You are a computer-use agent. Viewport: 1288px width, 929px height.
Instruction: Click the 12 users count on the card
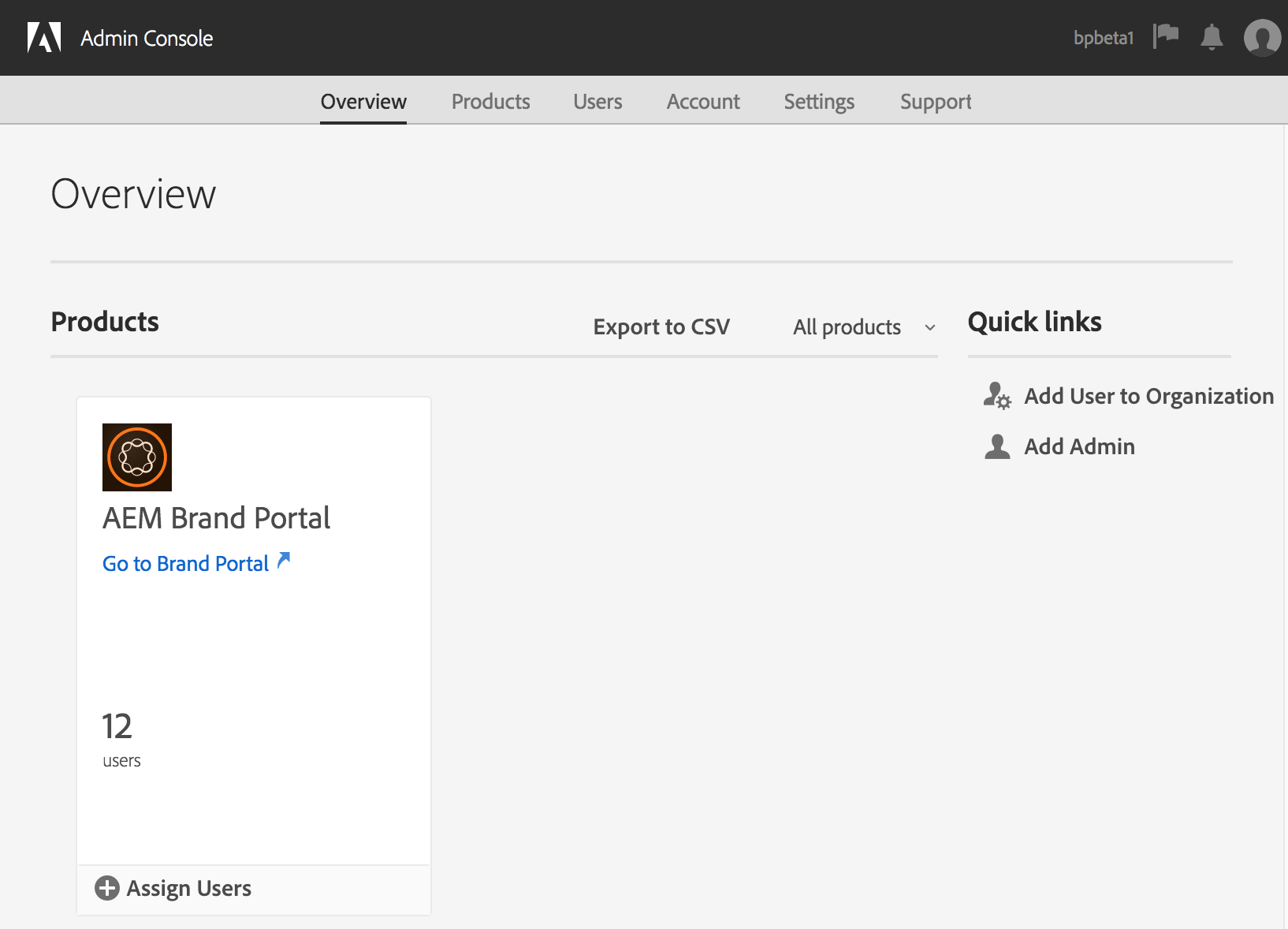pyautogui.click(x=117, y=726)
